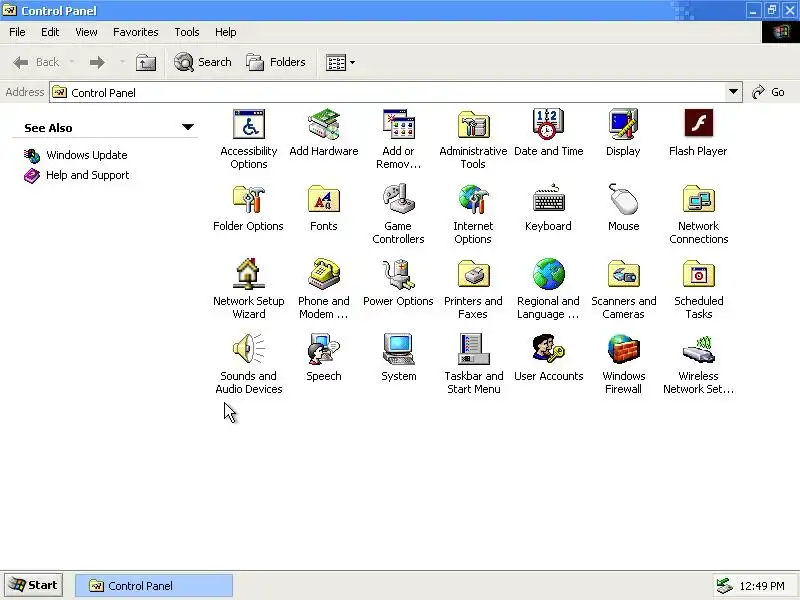The height and width of the screenshot is (600, 800).
Task: Open the Fonts folder icon
Action: 323,199
